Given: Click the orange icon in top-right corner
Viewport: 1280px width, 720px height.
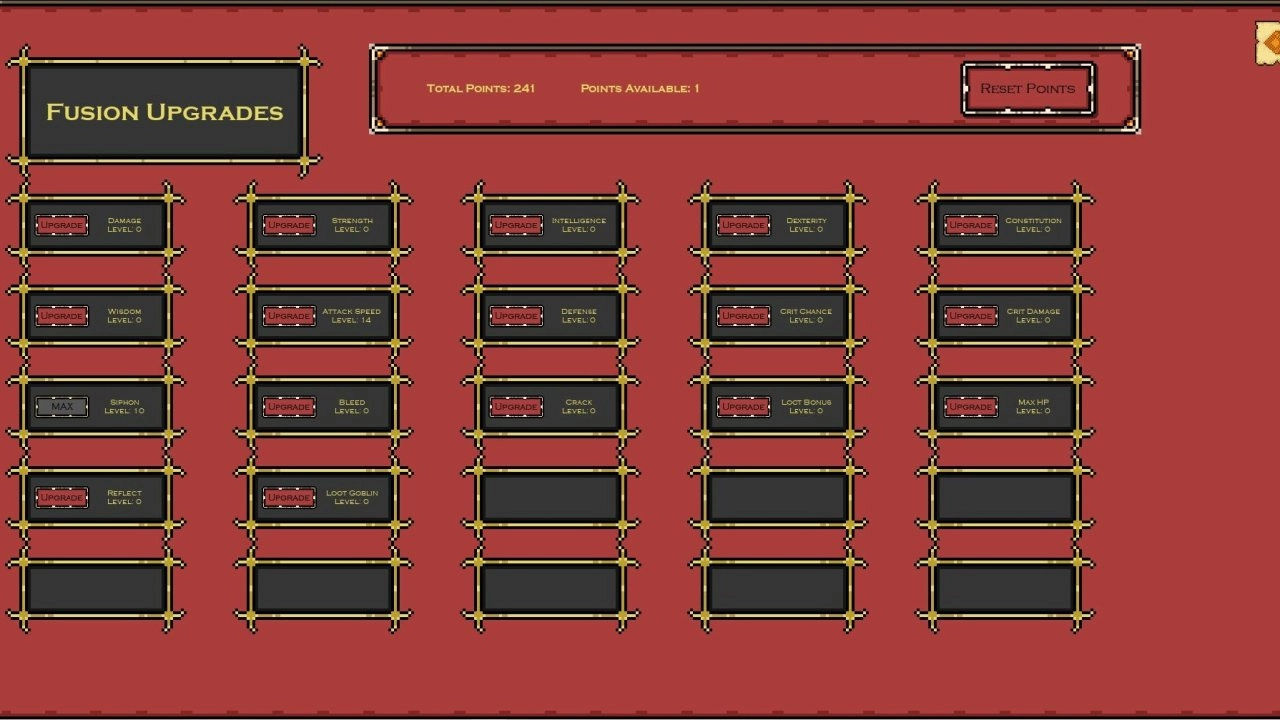Looking at the screenshot, I should click(x=1268, y=45).
